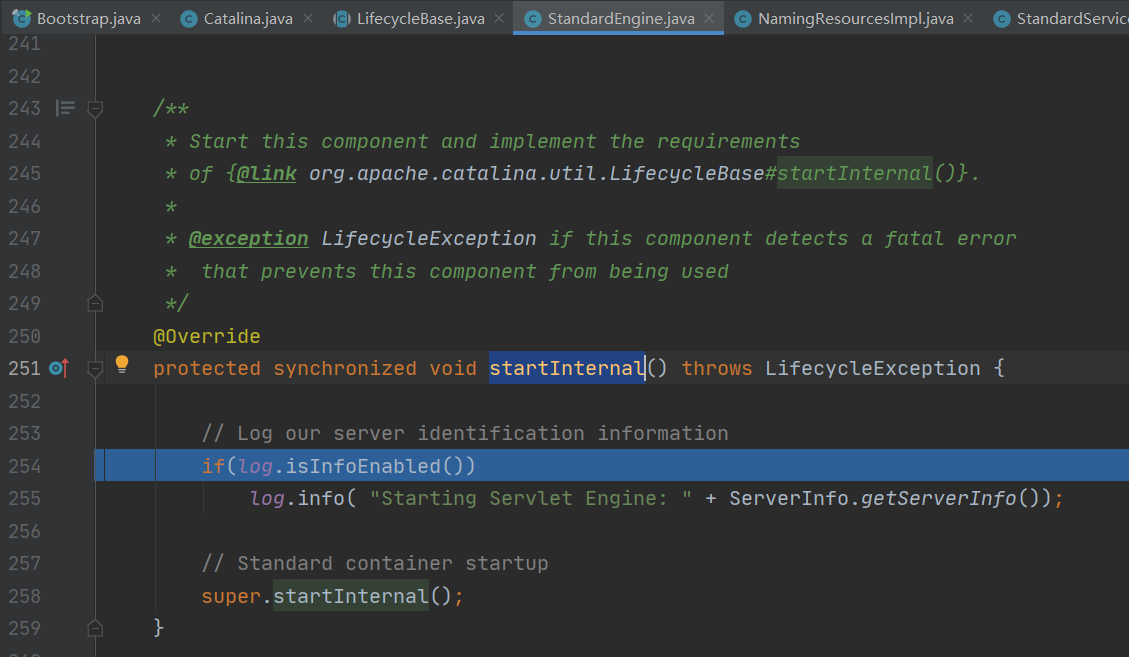1129x657 pixels.
Task: Click line number 258 in the gutter
Action: (x=24, y=596)
